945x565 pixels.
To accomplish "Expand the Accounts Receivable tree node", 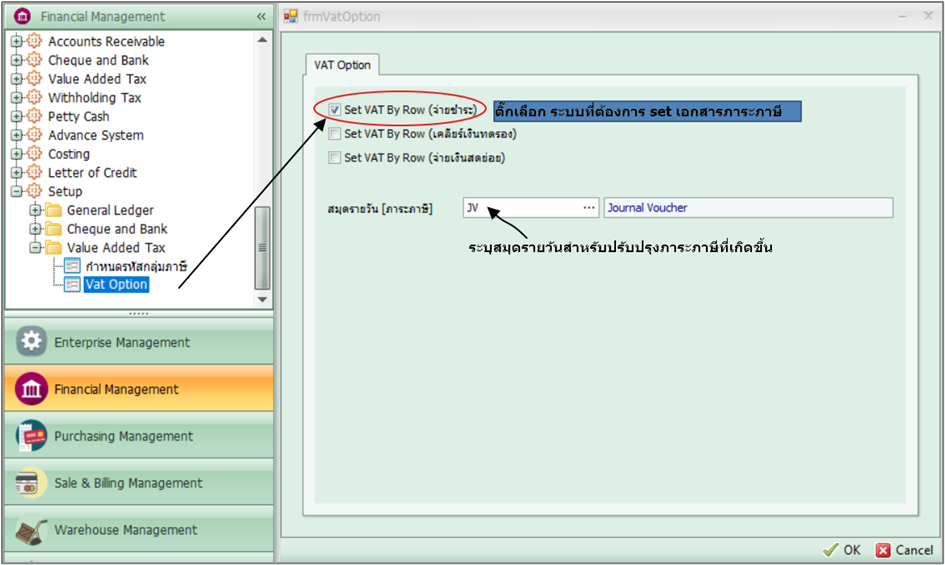I will coord(16,42).
